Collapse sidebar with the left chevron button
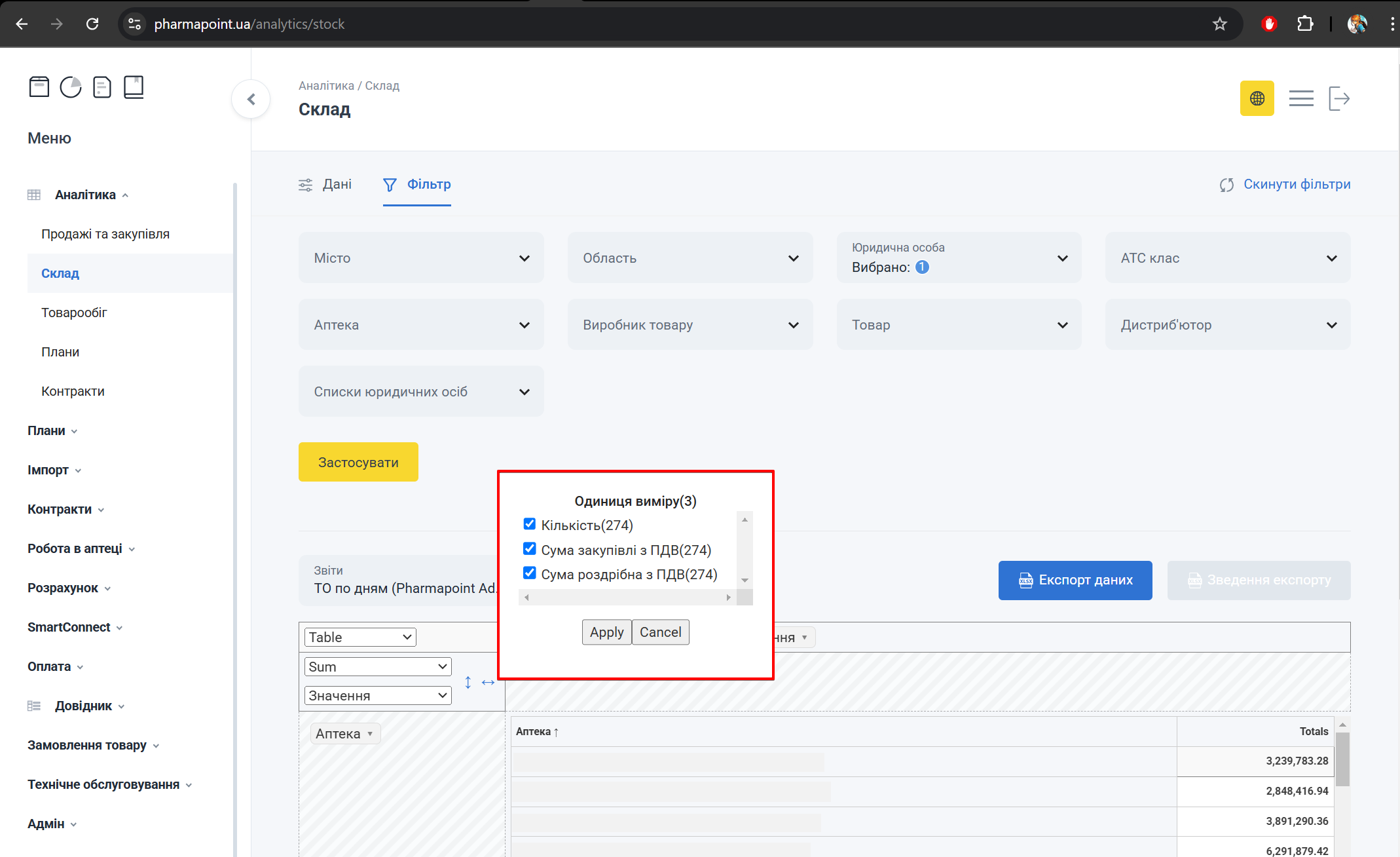The height and width of the screenshot is (857, 1400). pyautogui.click(x=251, y=99)
